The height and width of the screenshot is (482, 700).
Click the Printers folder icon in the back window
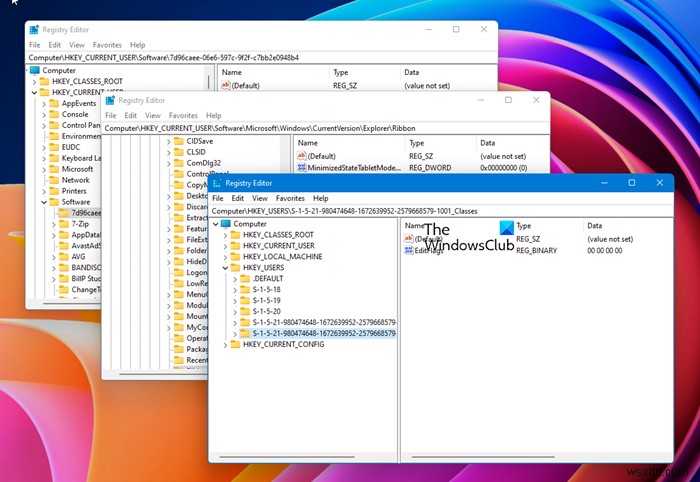pos(54,191)
